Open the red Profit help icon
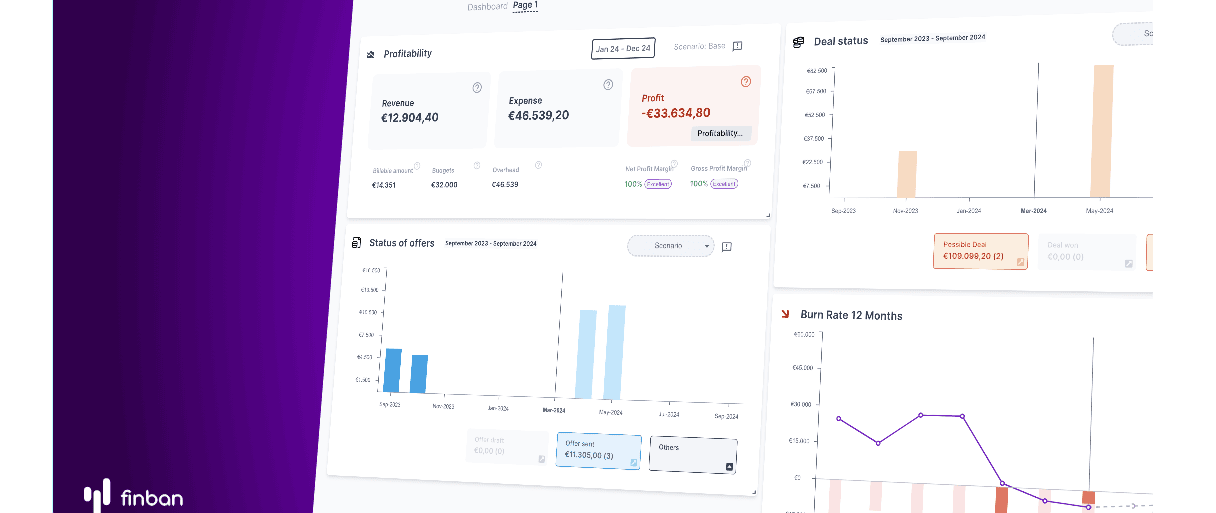1216x513 pixels. 745,82
